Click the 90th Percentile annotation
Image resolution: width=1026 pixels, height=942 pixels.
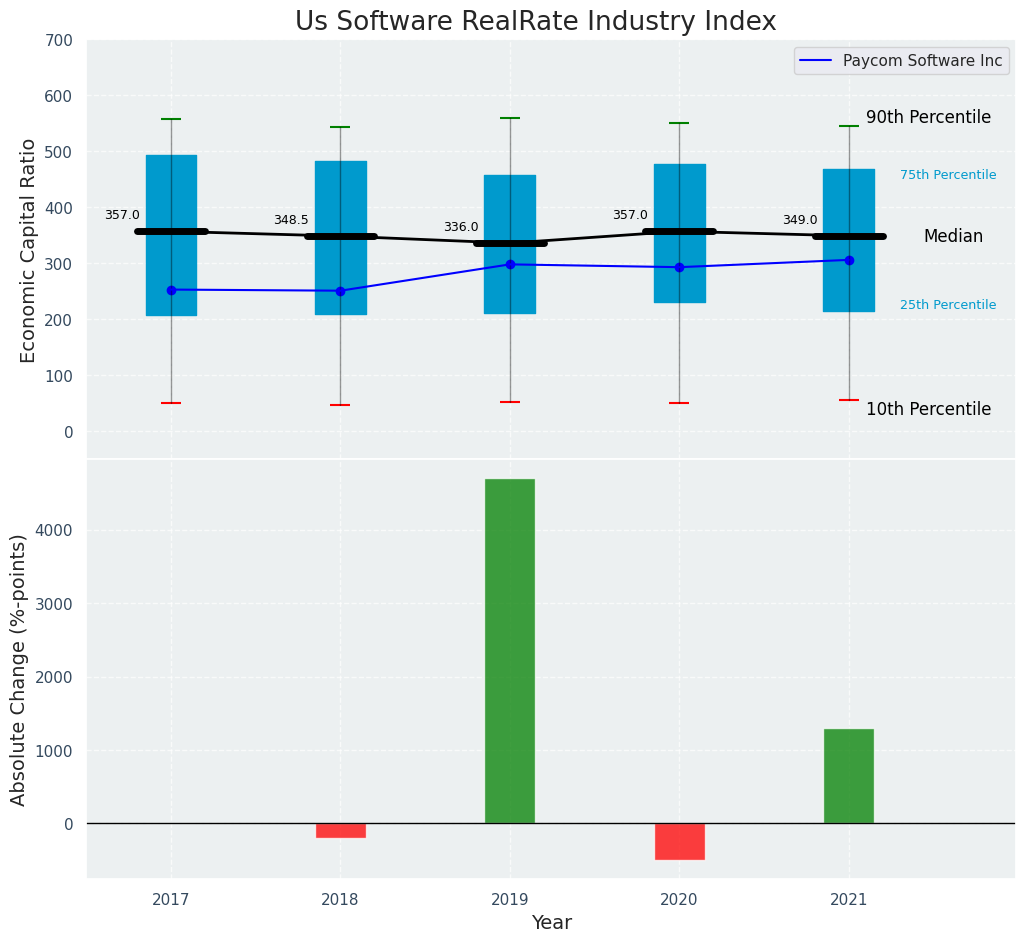[928, 117]
